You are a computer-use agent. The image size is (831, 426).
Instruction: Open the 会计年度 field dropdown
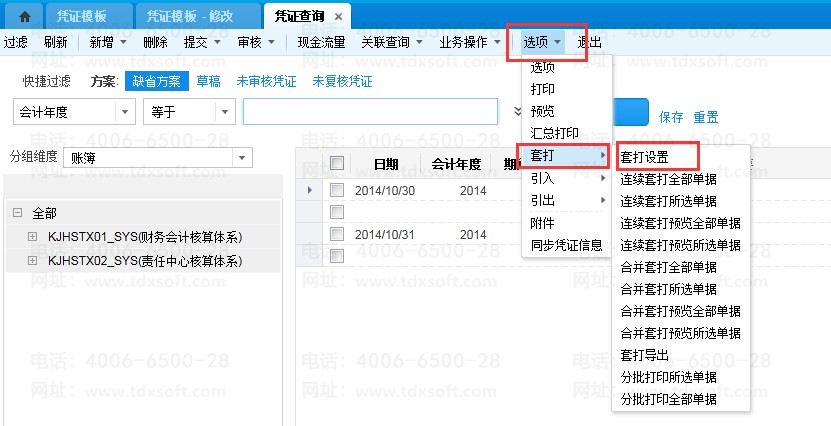click(126, 112)
